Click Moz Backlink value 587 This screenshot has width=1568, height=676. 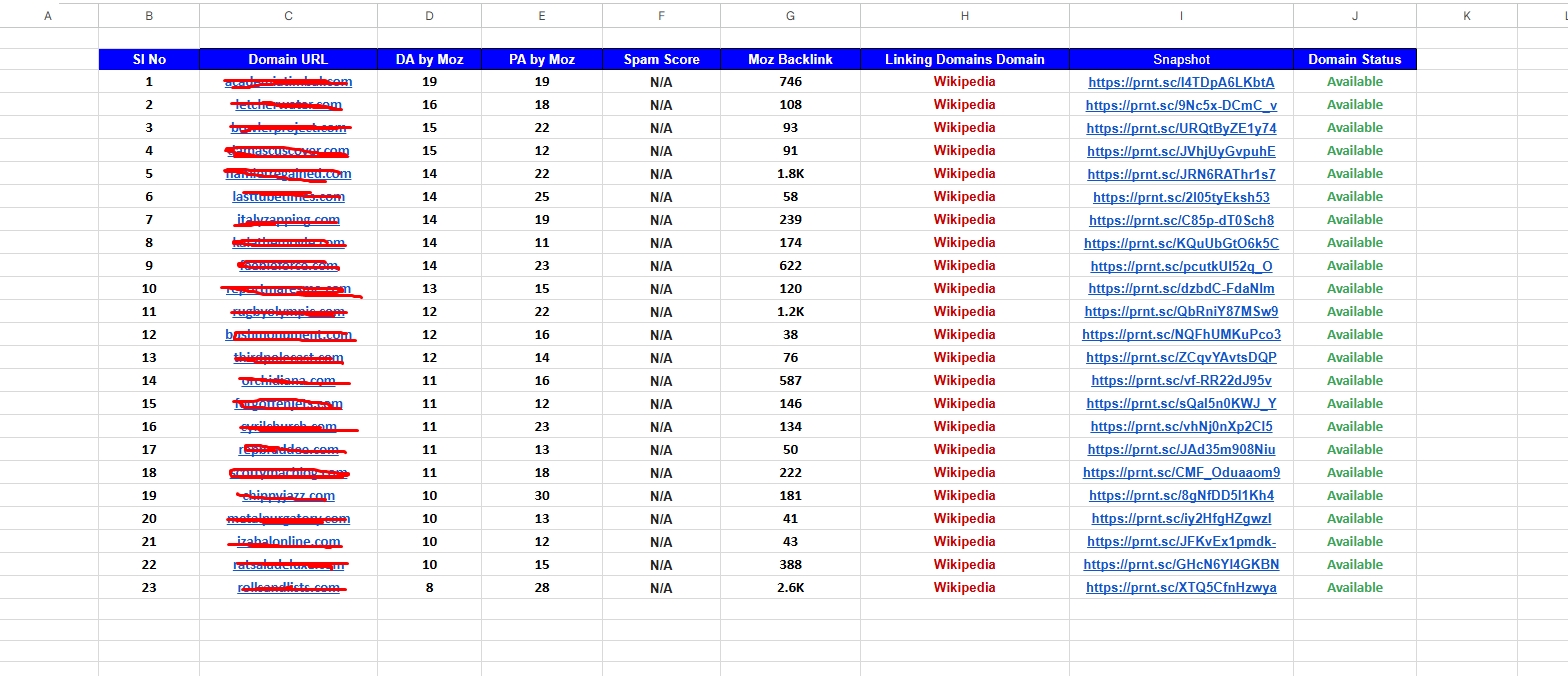coord(790,380)
